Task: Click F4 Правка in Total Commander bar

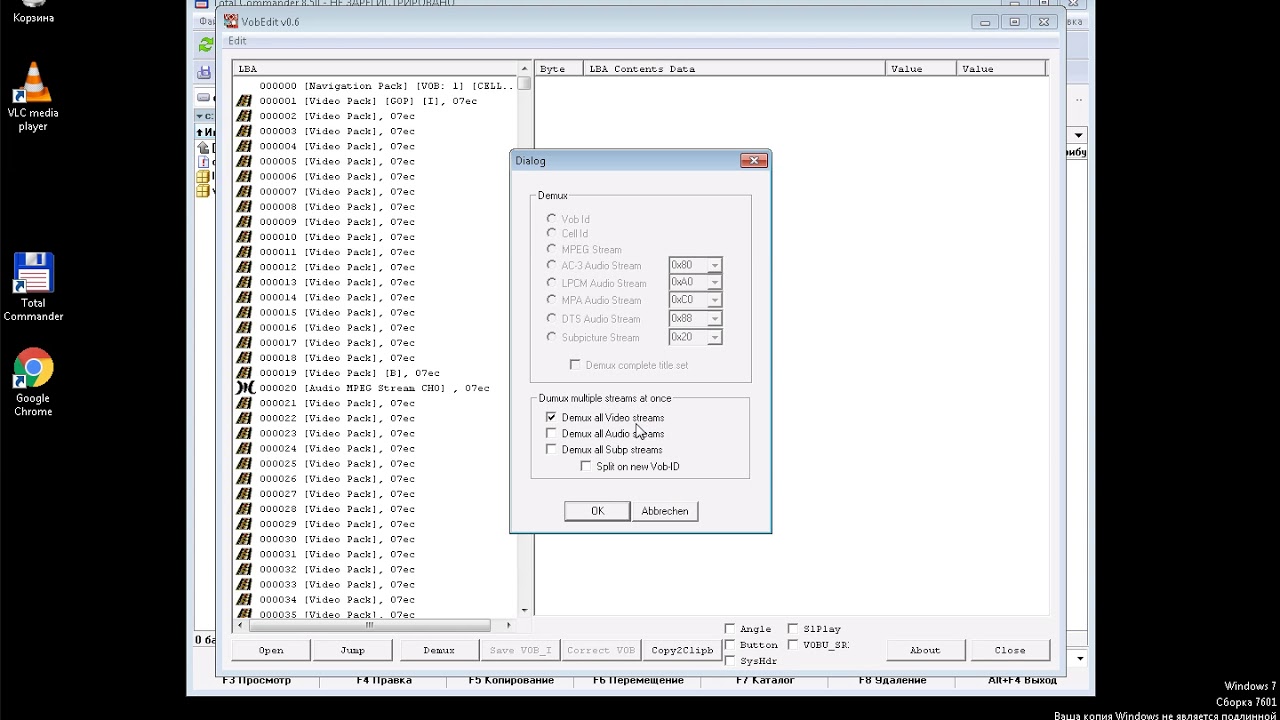Action: (384, 680)
